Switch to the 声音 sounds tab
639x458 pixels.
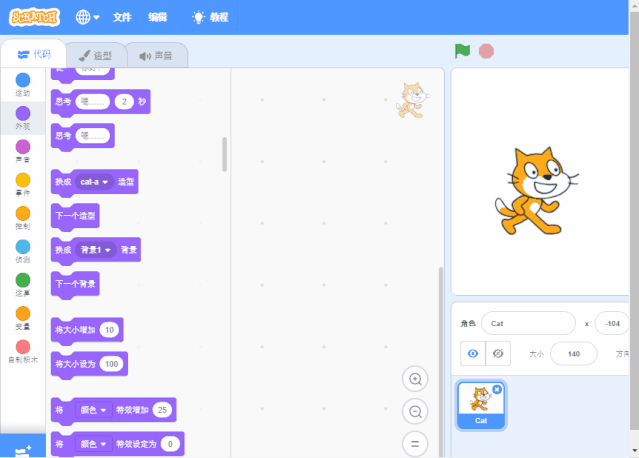[x=156, y=55]
